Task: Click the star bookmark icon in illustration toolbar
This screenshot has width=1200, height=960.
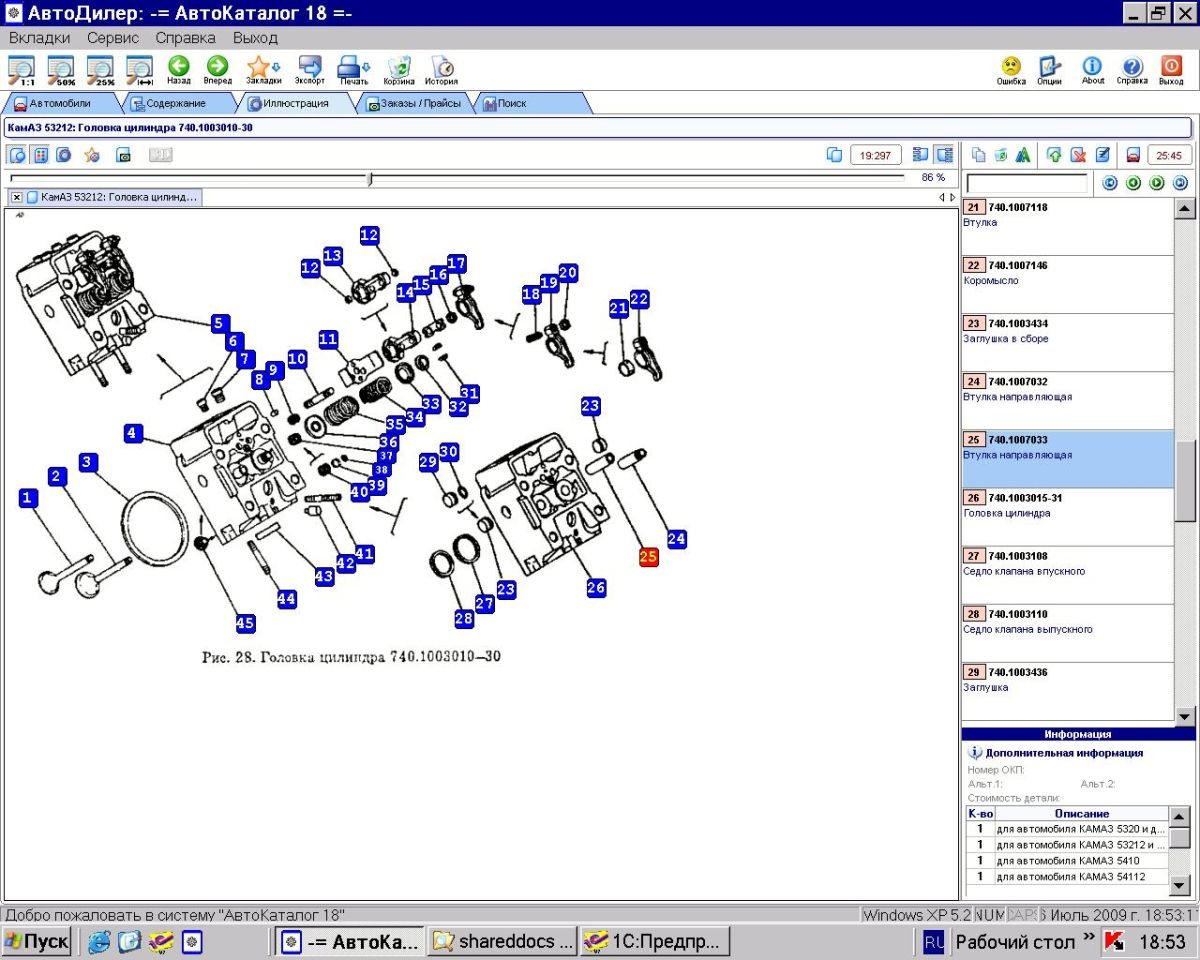Action: 92,155
